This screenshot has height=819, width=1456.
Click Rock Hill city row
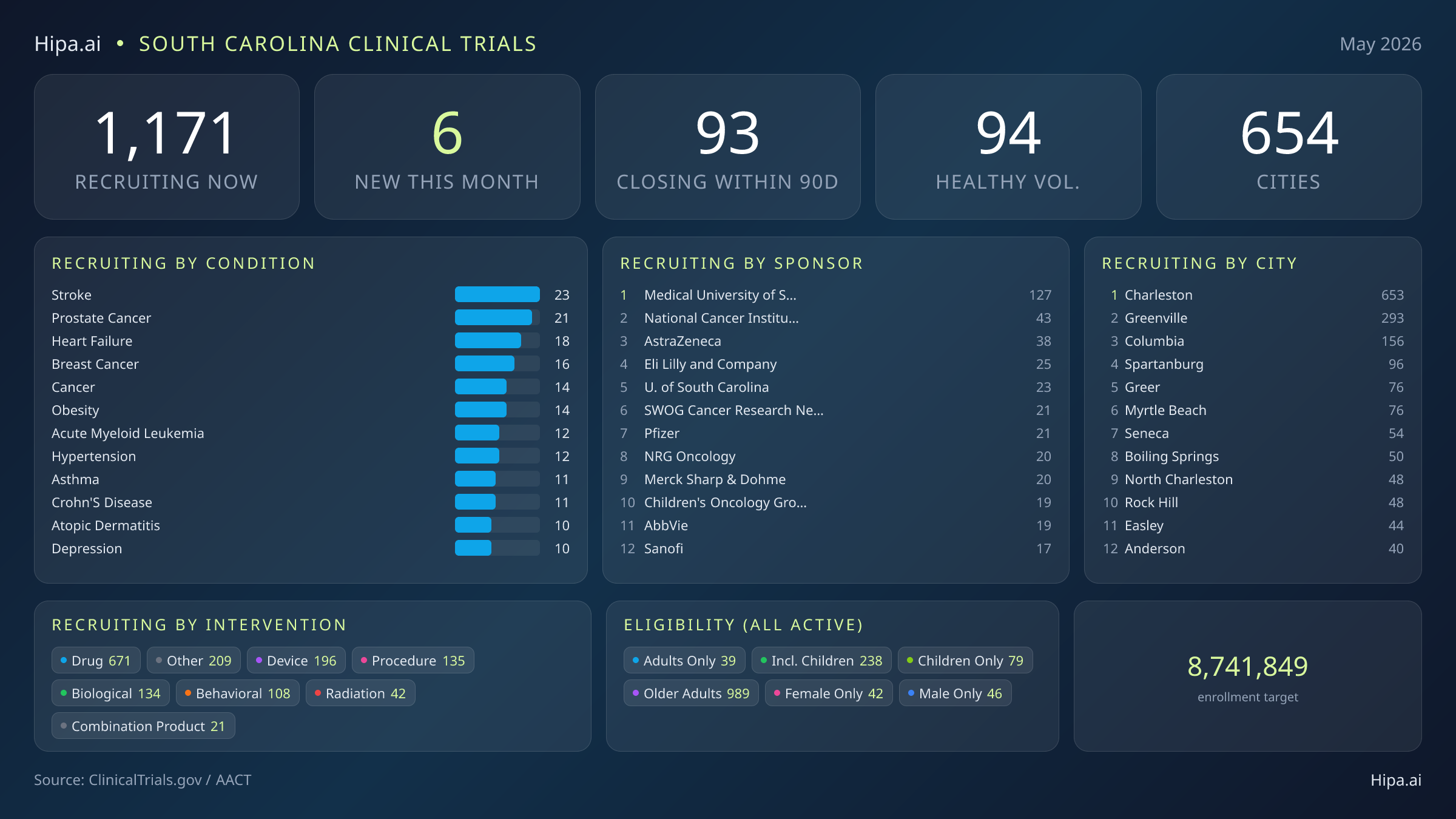click(x=1253, y=502)
